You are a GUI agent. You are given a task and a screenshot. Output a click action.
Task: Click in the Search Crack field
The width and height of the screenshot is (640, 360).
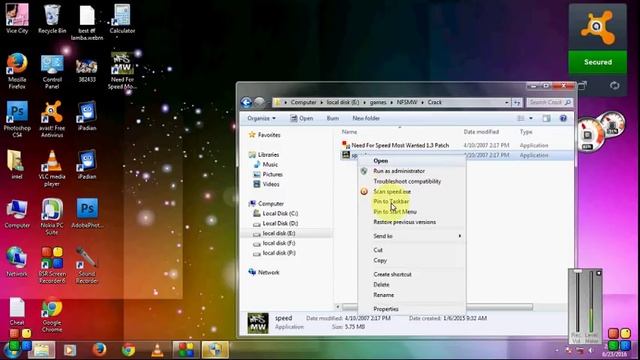tap(549, 102)
